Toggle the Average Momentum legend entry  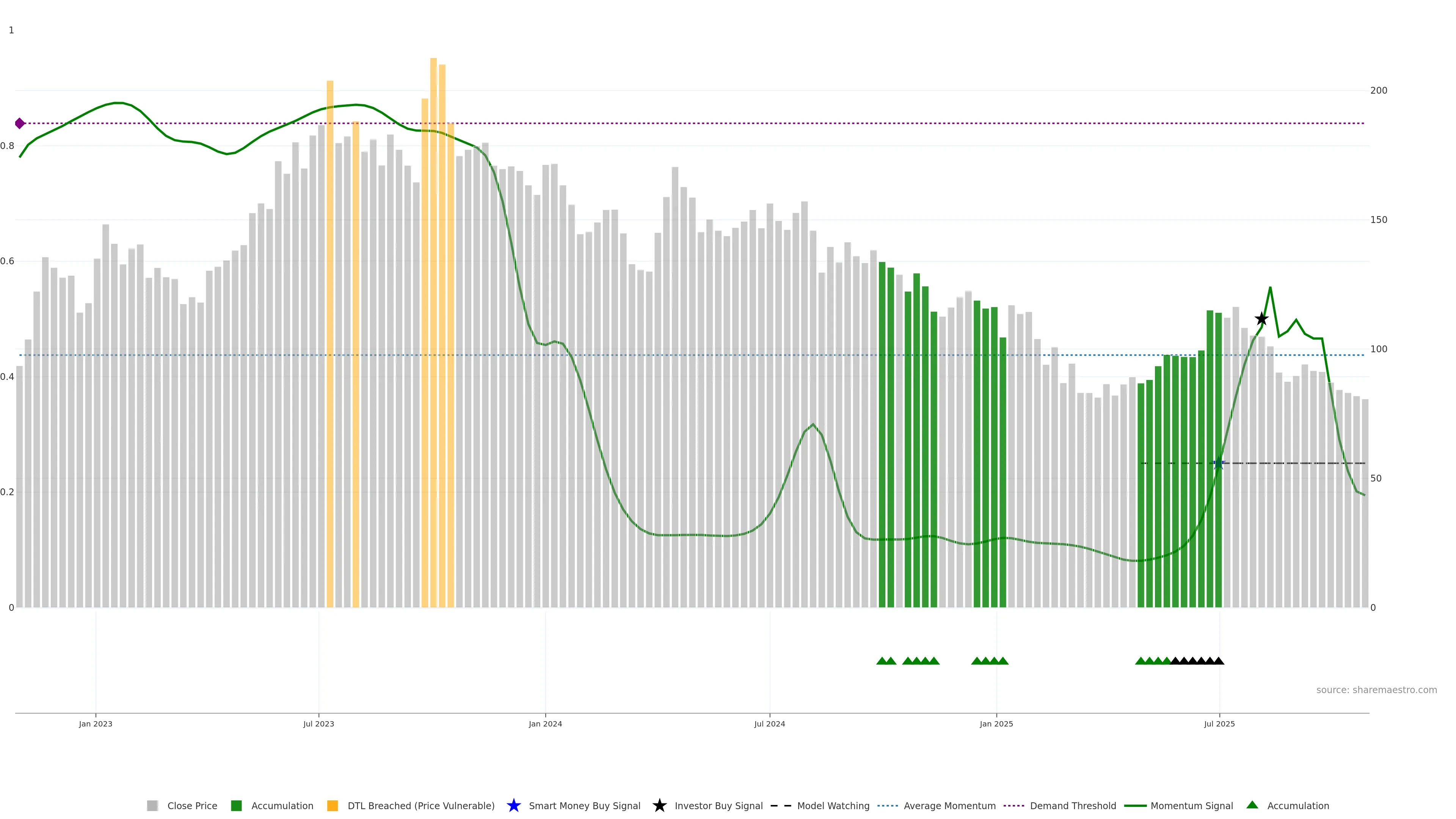point(949,806)
